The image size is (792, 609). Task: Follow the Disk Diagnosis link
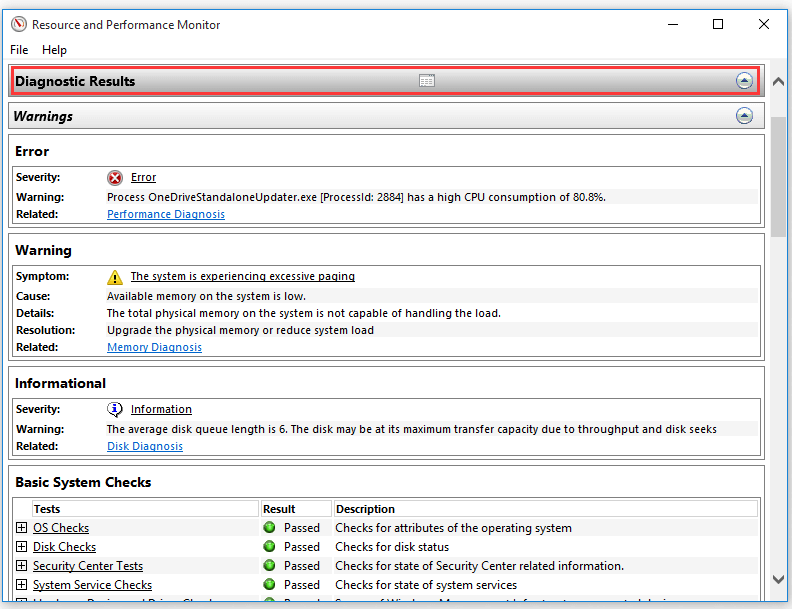point(144,446)
